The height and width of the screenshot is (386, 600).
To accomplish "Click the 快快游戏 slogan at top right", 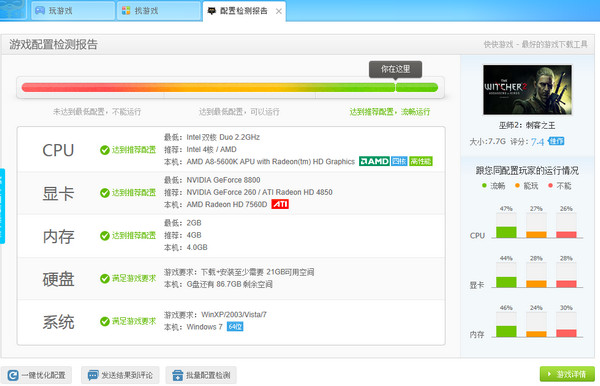I will (535, 44).
